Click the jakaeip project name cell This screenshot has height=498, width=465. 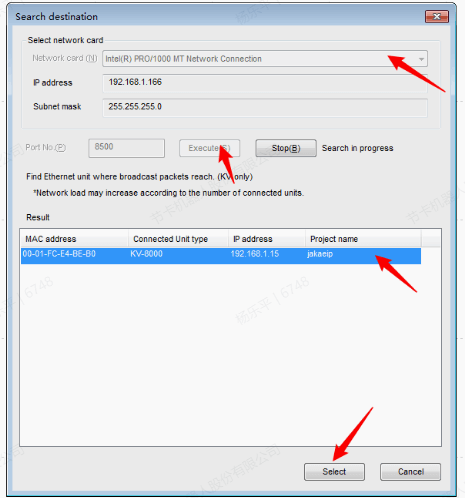coord(320,254)
